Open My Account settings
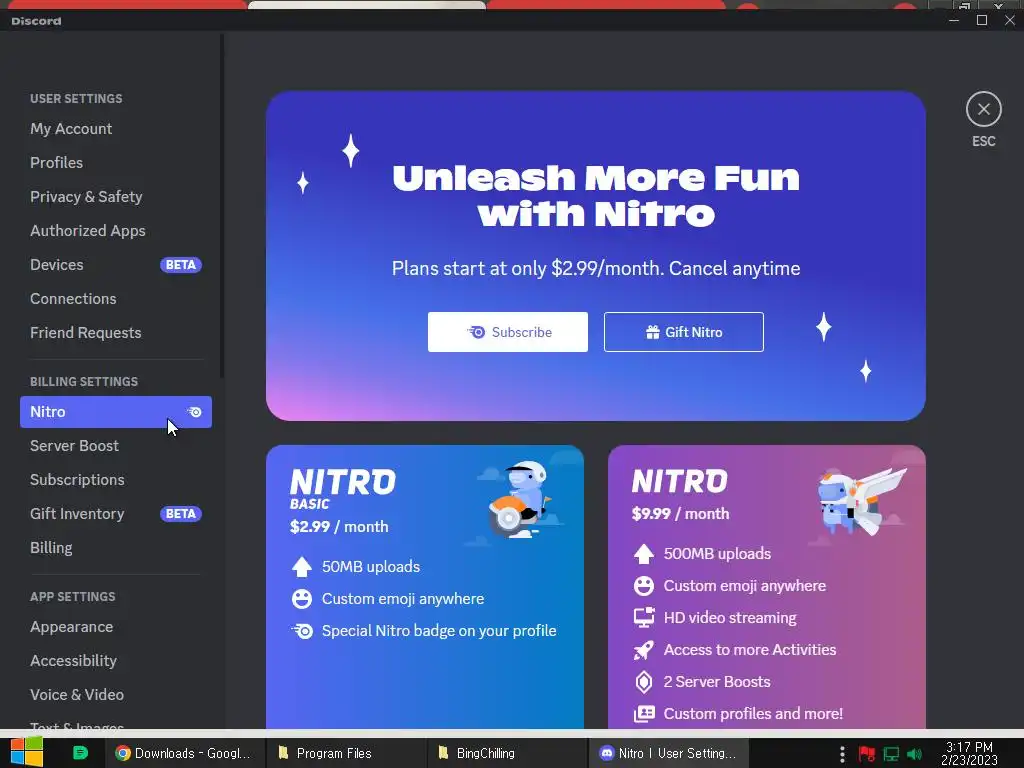 pos(71,129)
